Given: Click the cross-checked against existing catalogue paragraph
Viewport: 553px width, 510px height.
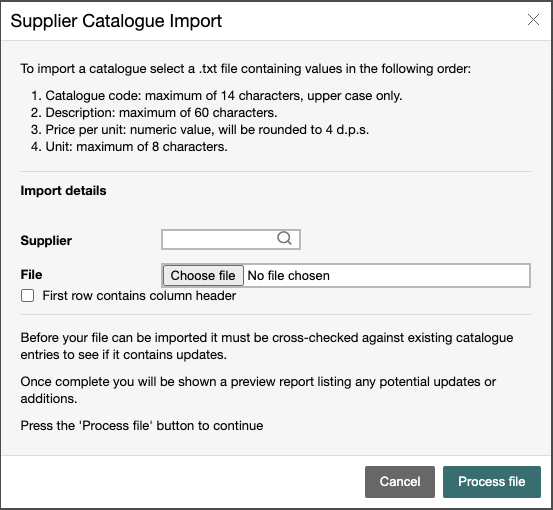Looking at the screenshot, I should (x=267, y=346).
